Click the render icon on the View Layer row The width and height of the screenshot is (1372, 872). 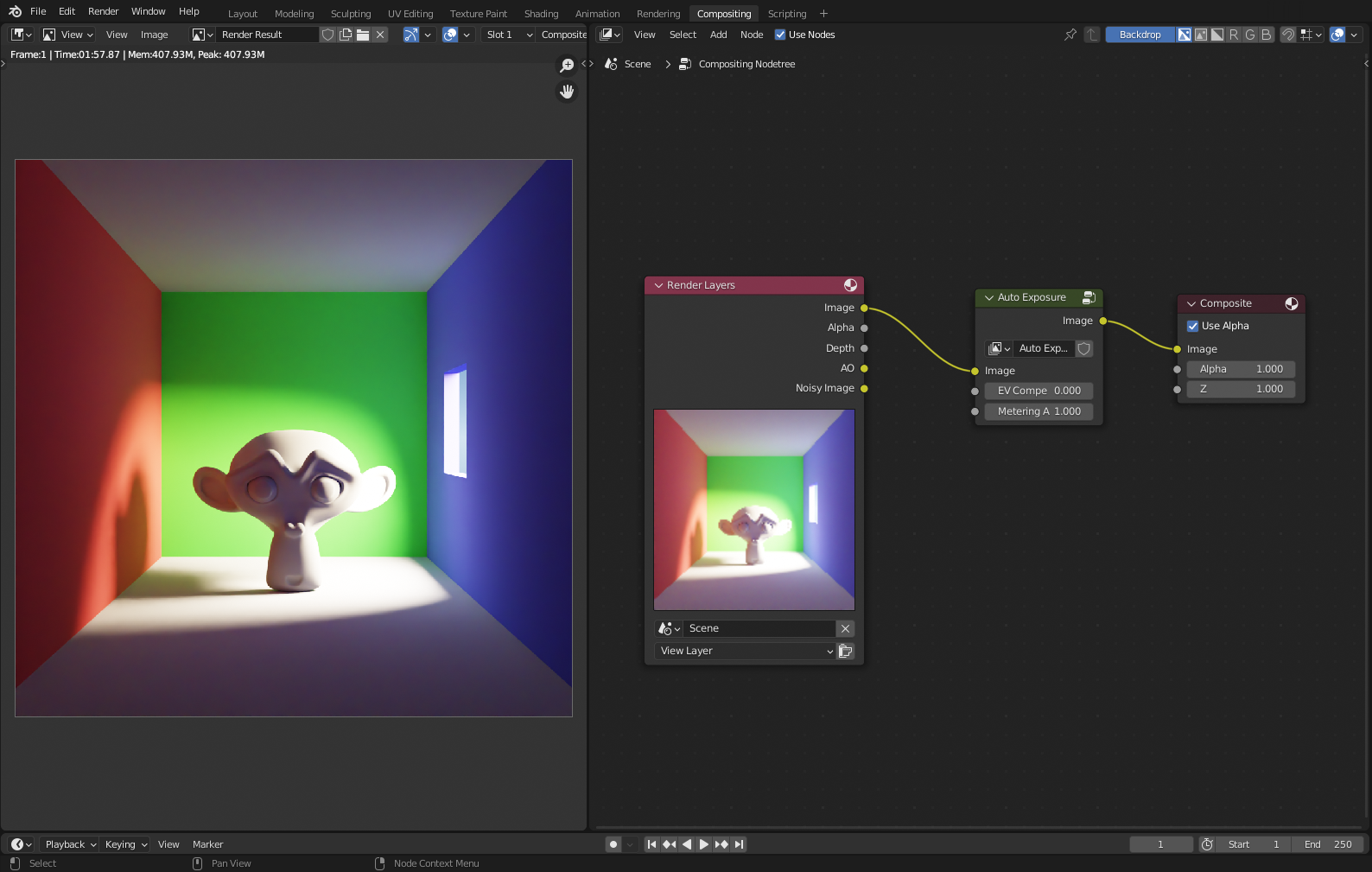[846, 651]
